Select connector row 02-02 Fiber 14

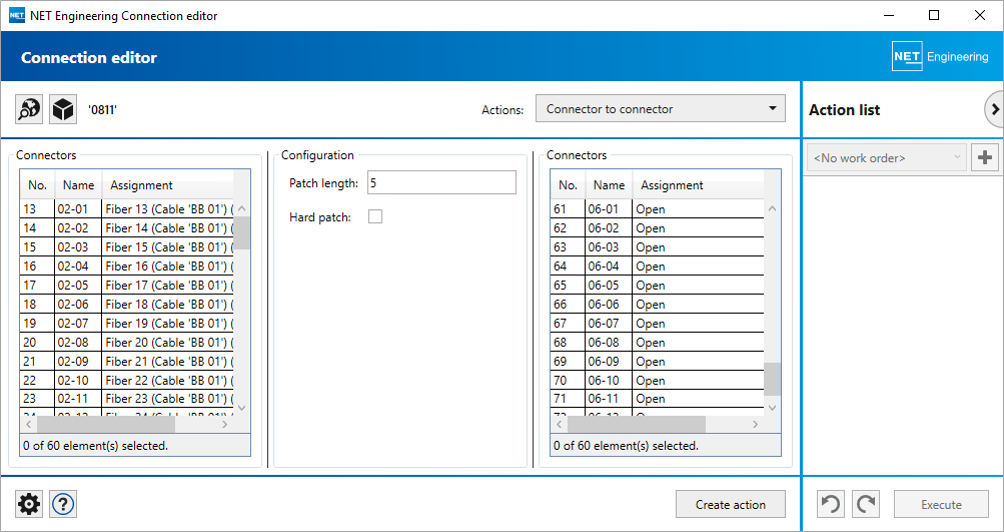tap(127, 228)
